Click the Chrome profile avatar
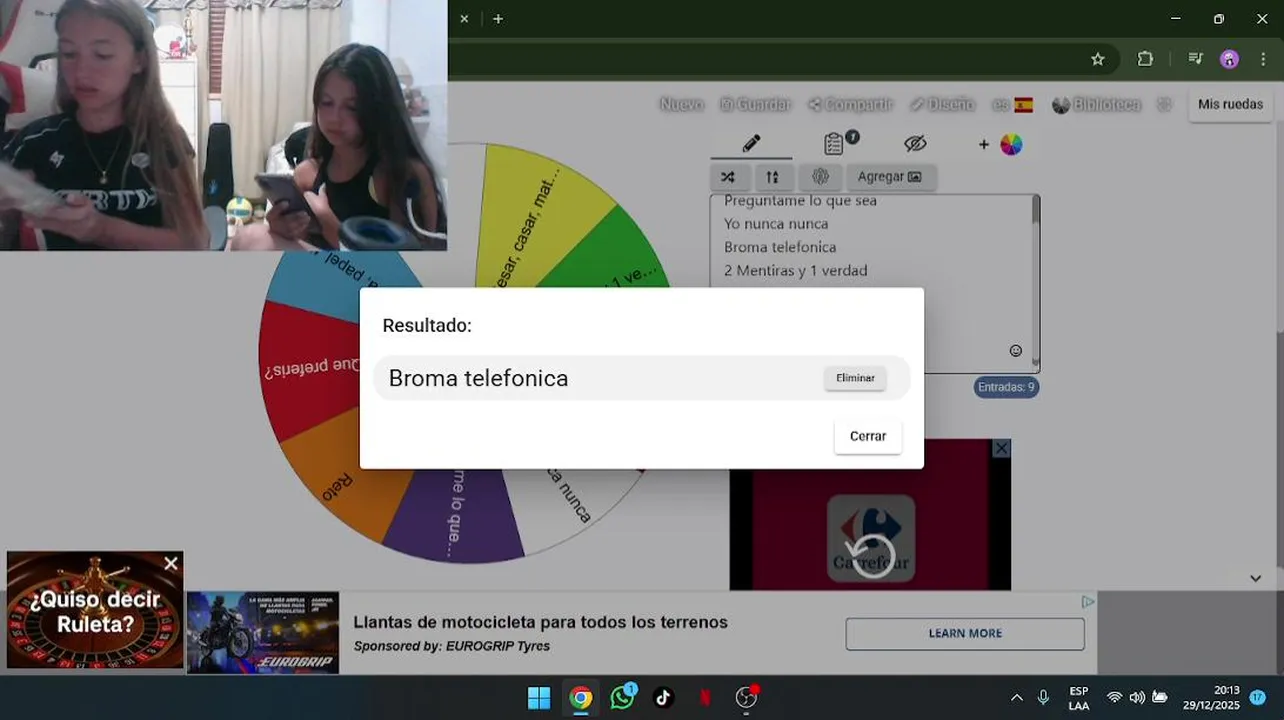1284x720 pixels. click(1230, 59)
